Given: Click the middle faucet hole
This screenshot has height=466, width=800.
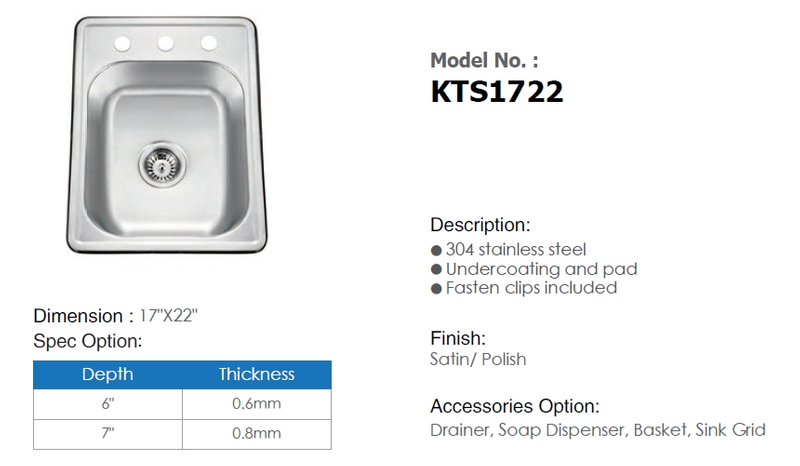Looking at the screenshot, I should (165, 43).
